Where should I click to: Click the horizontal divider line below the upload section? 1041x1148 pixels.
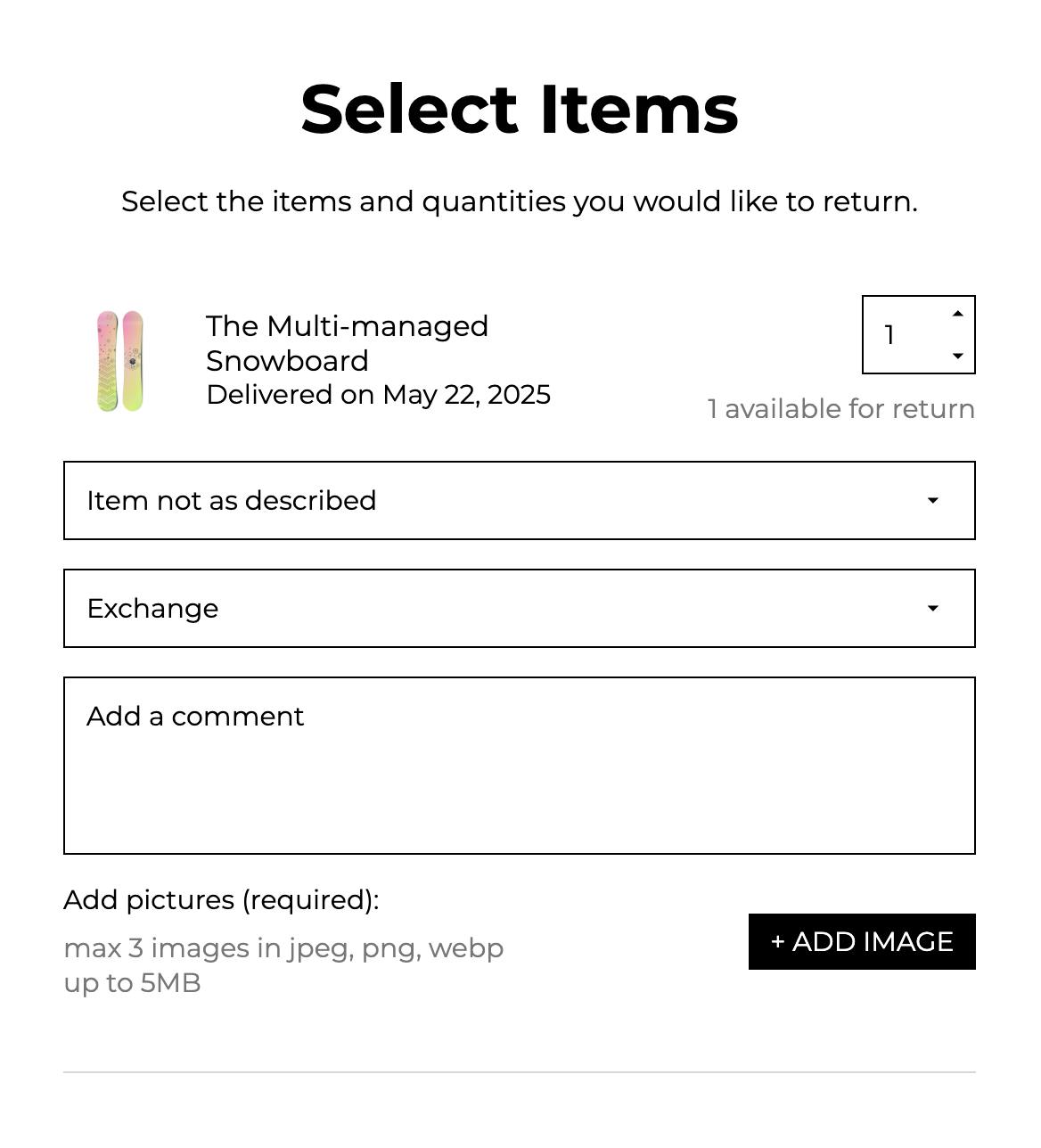tap(520, 1072)
